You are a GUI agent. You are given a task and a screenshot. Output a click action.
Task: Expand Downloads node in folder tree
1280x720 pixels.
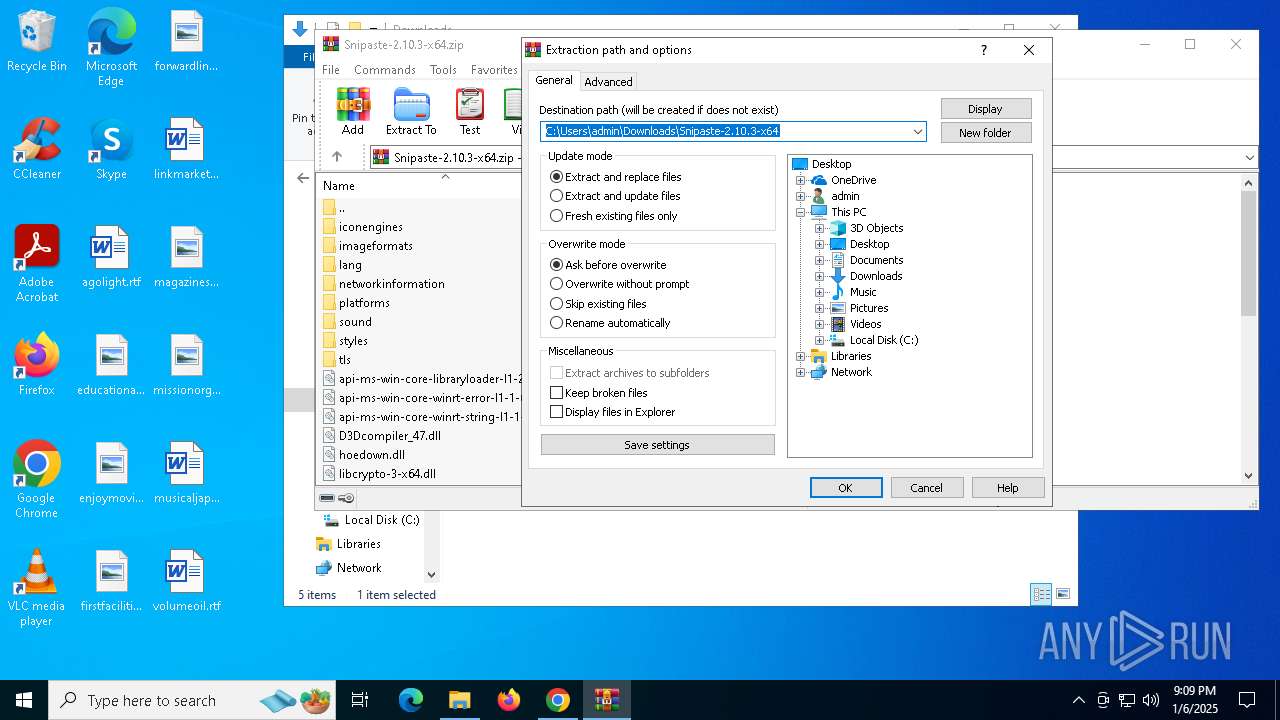click(819, 276)
